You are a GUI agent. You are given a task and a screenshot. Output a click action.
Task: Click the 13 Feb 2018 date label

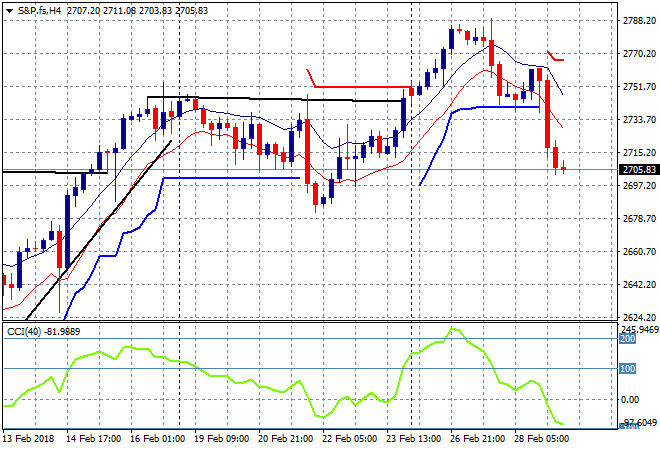coord(29,439)
